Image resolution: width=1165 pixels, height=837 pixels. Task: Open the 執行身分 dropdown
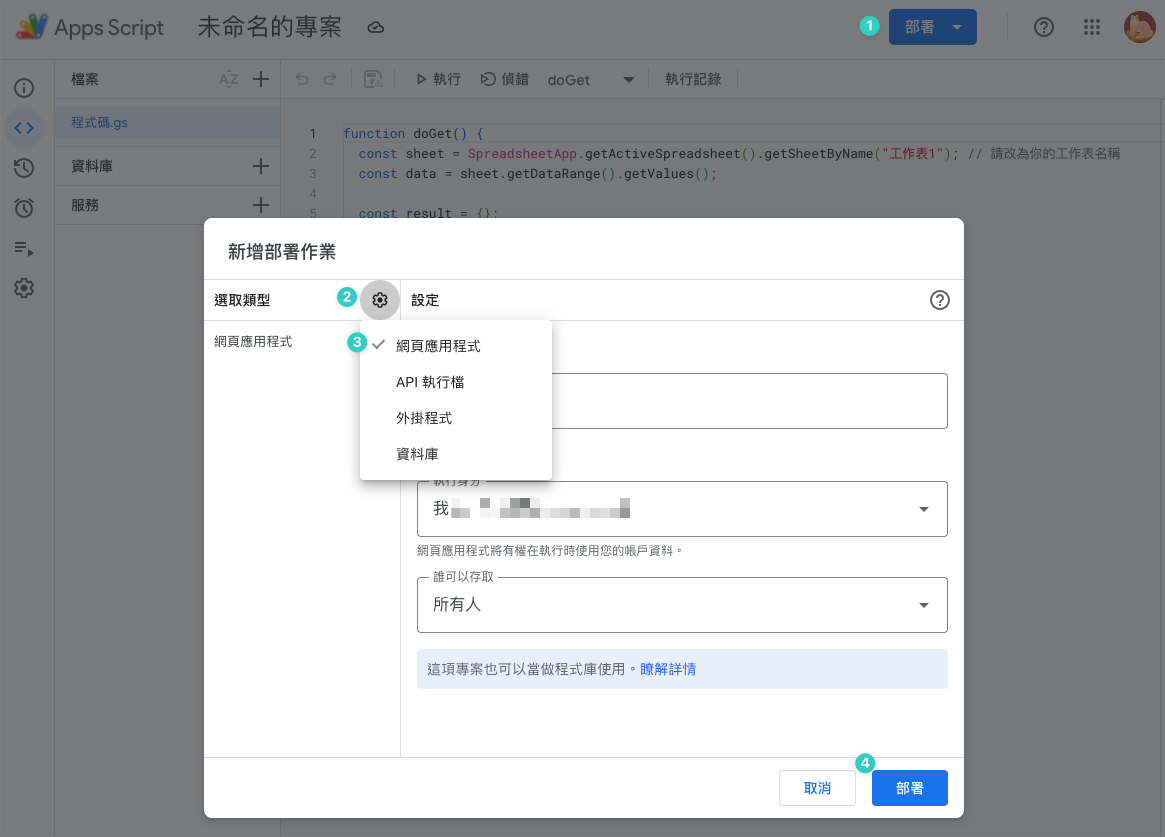682,509
